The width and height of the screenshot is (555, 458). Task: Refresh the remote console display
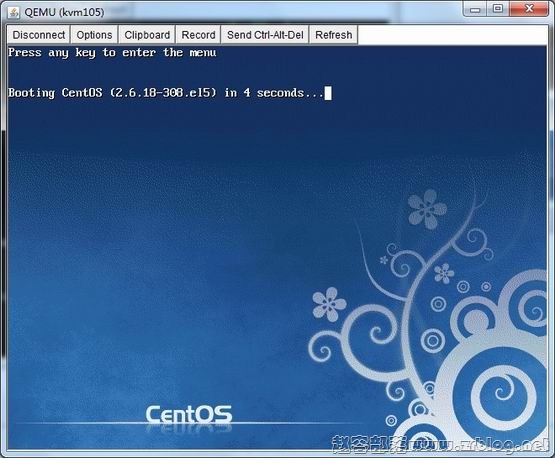pos(333,35)
